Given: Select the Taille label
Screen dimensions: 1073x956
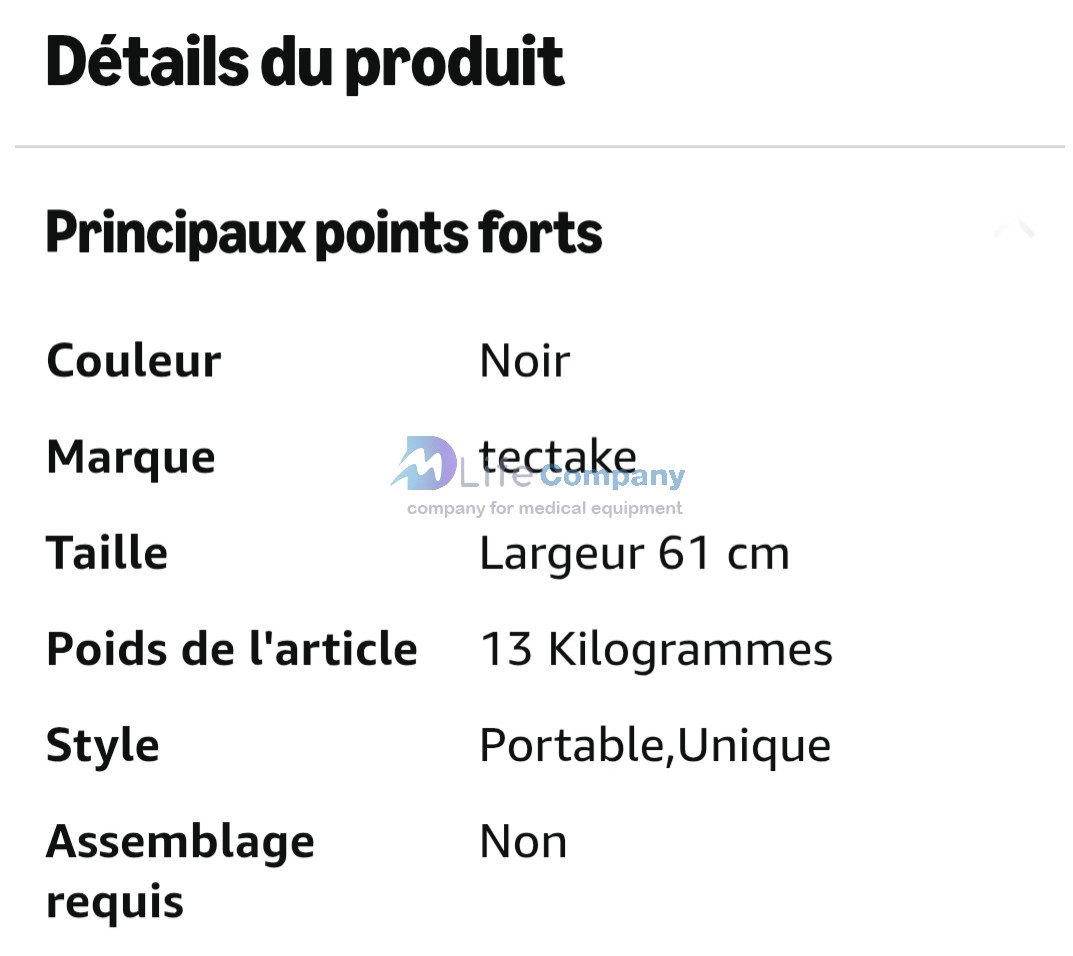Looking at the screenshot, I should 107,553.
